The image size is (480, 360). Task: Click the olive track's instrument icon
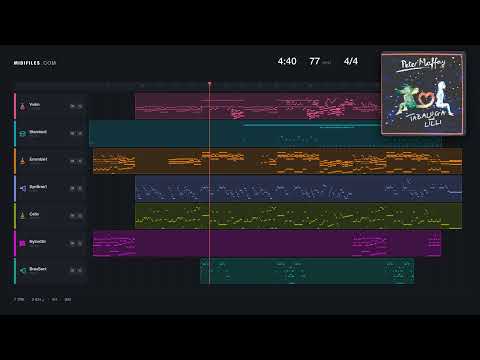pos(22,216)
